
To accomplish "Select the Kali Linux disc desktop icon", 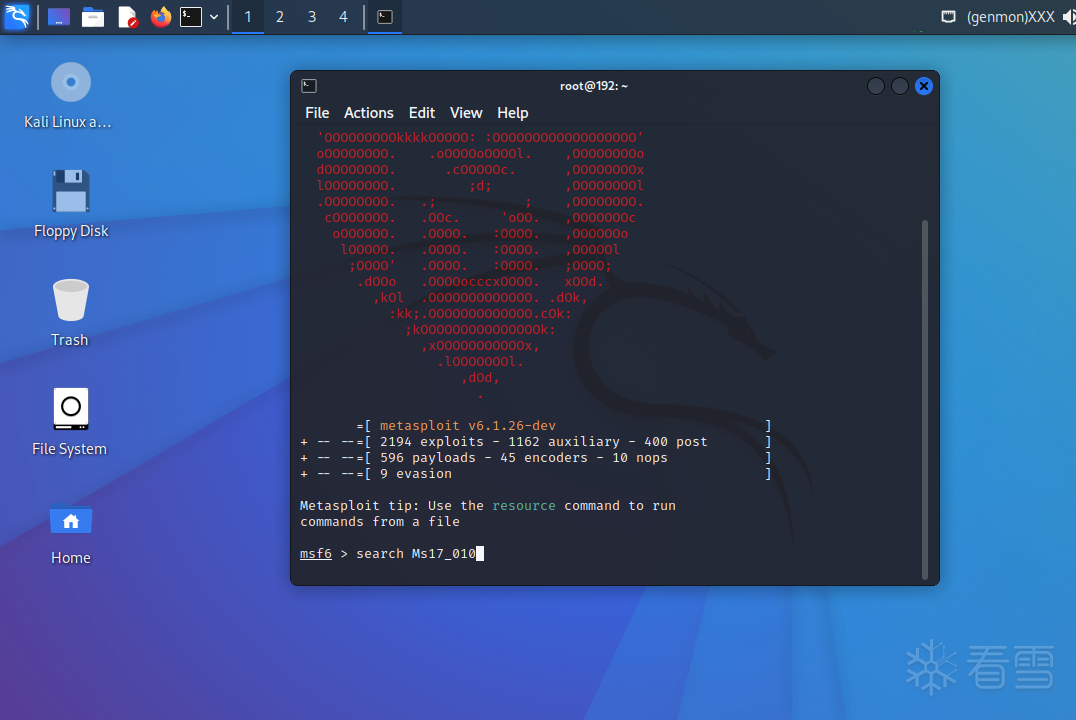I will (70, 96).
